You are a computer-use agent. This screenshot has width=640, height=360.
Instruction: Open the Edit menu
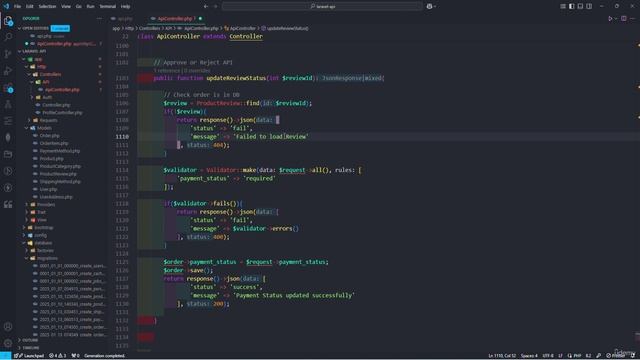[29, 7]
